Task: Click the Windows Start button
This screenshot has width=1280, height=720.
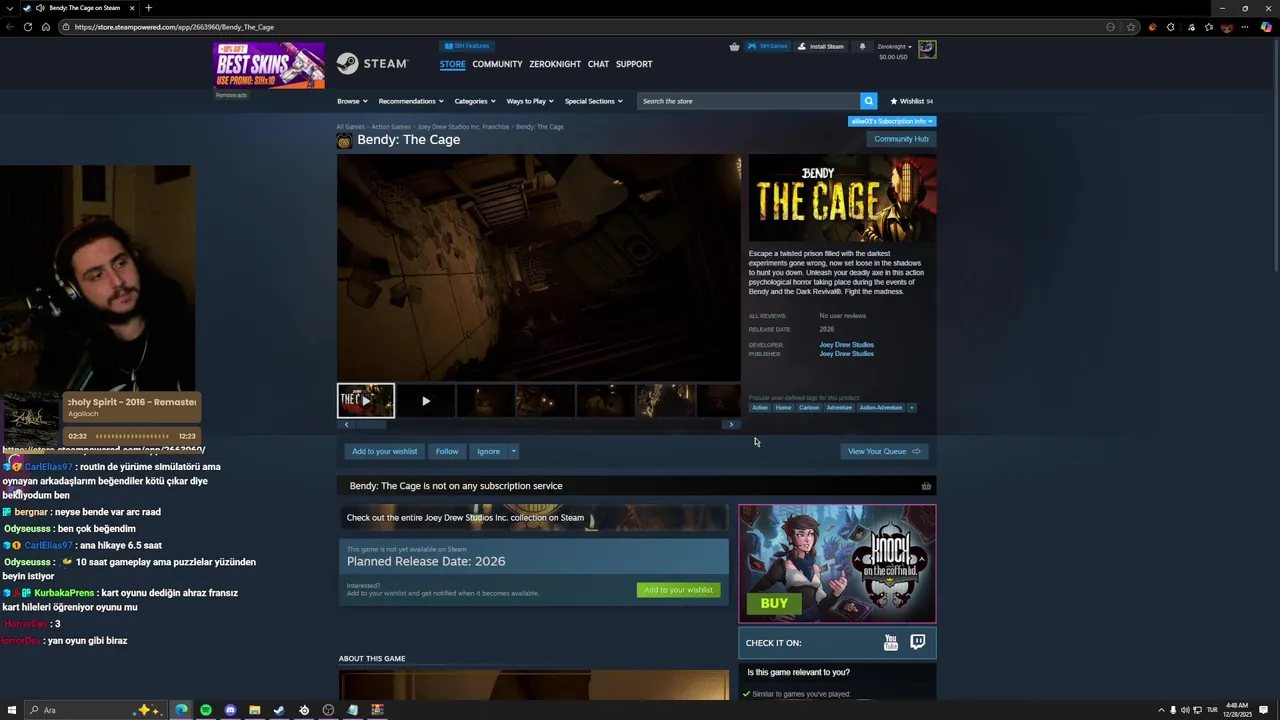Action: pyautogui.click(x=12, y=710)
